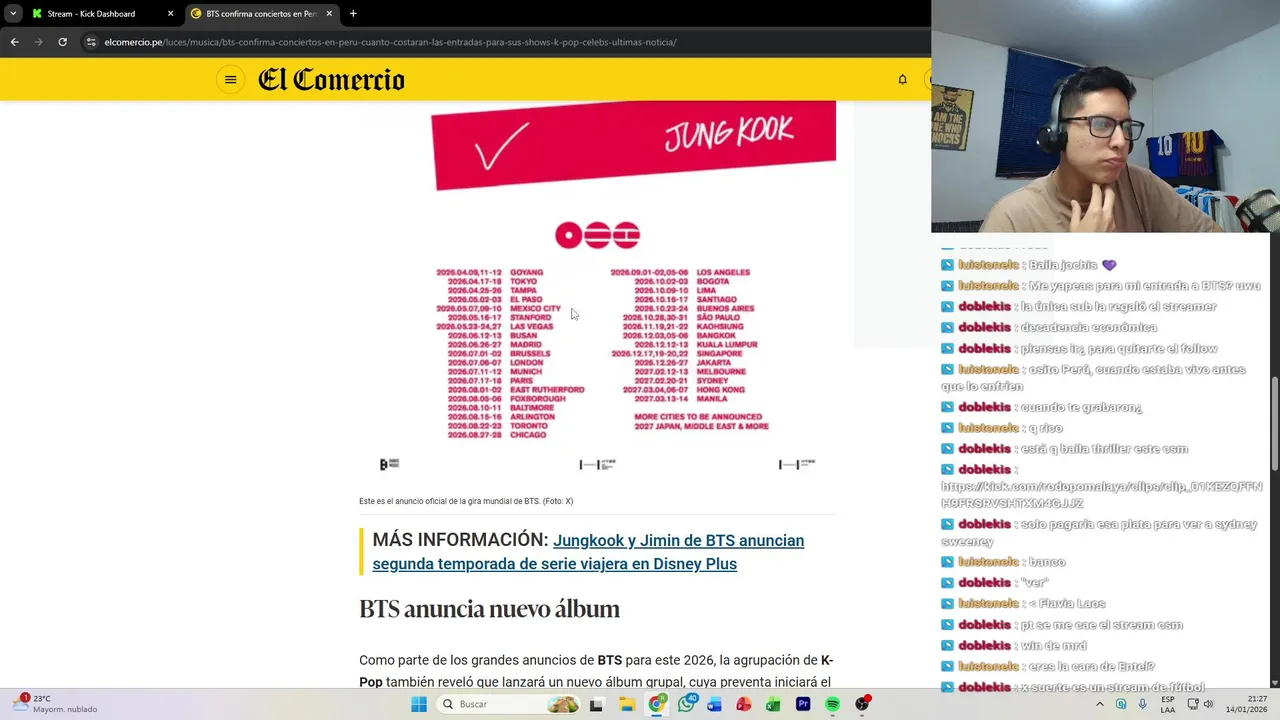Open PowerPoint from the taskbar
Image resolution: width=1280 pixels, height=720 pixels.
pyautogui.click(x=744, y=704)
